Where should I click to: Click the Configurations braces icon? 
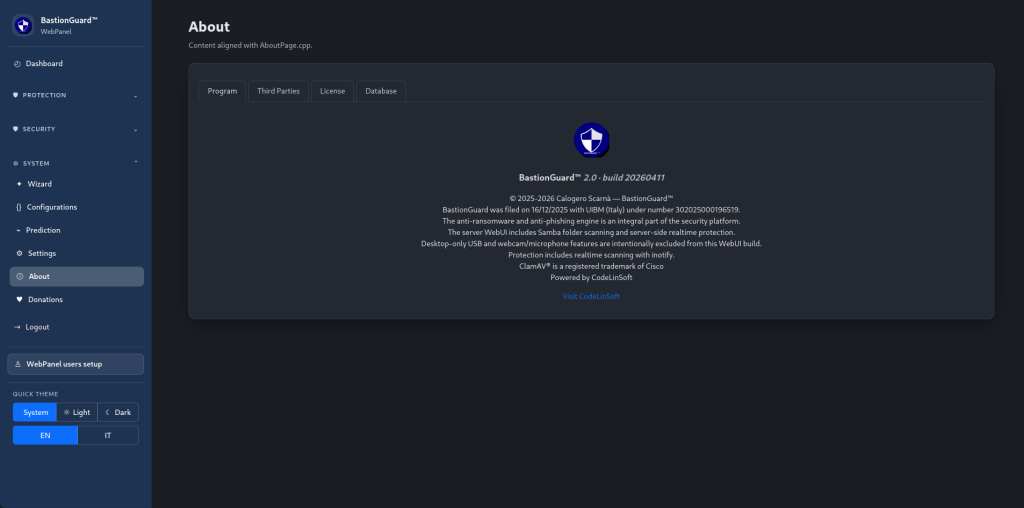(x=18, y=208)
